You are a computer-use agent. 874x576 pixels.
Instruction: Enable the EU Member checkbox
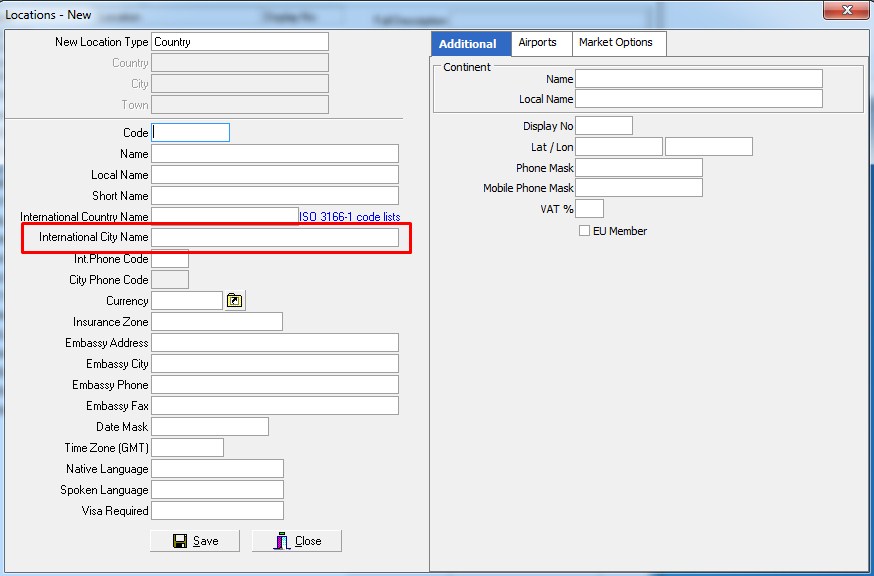tap(584, 231)
